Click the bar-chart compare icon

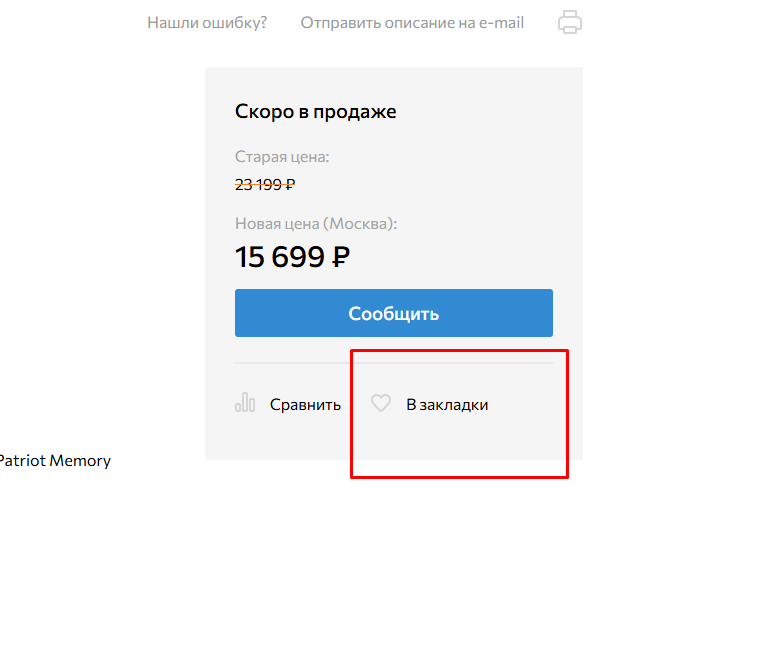pos(245,403)
